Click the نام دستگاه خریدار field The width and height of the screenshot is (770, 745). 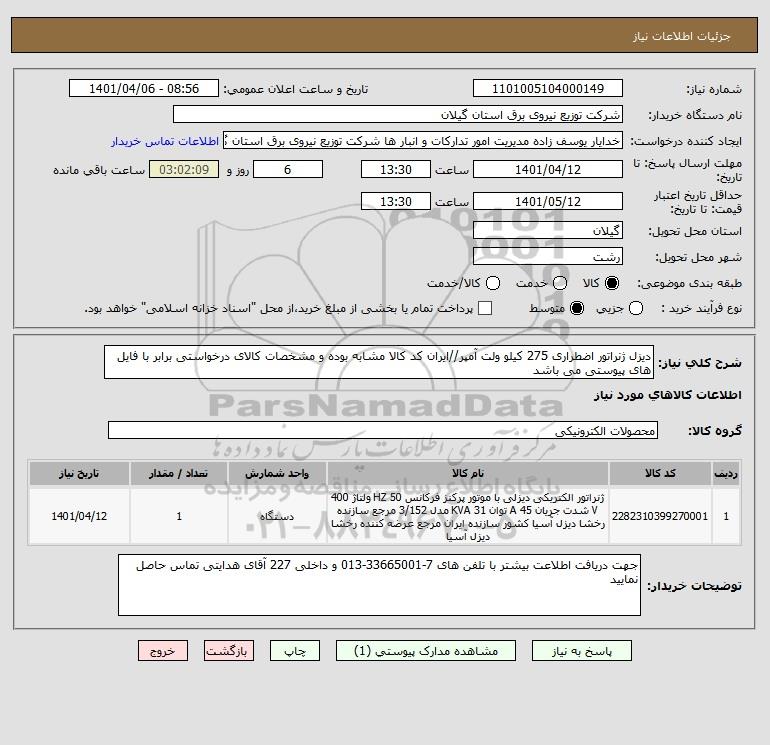coord(398,115)
